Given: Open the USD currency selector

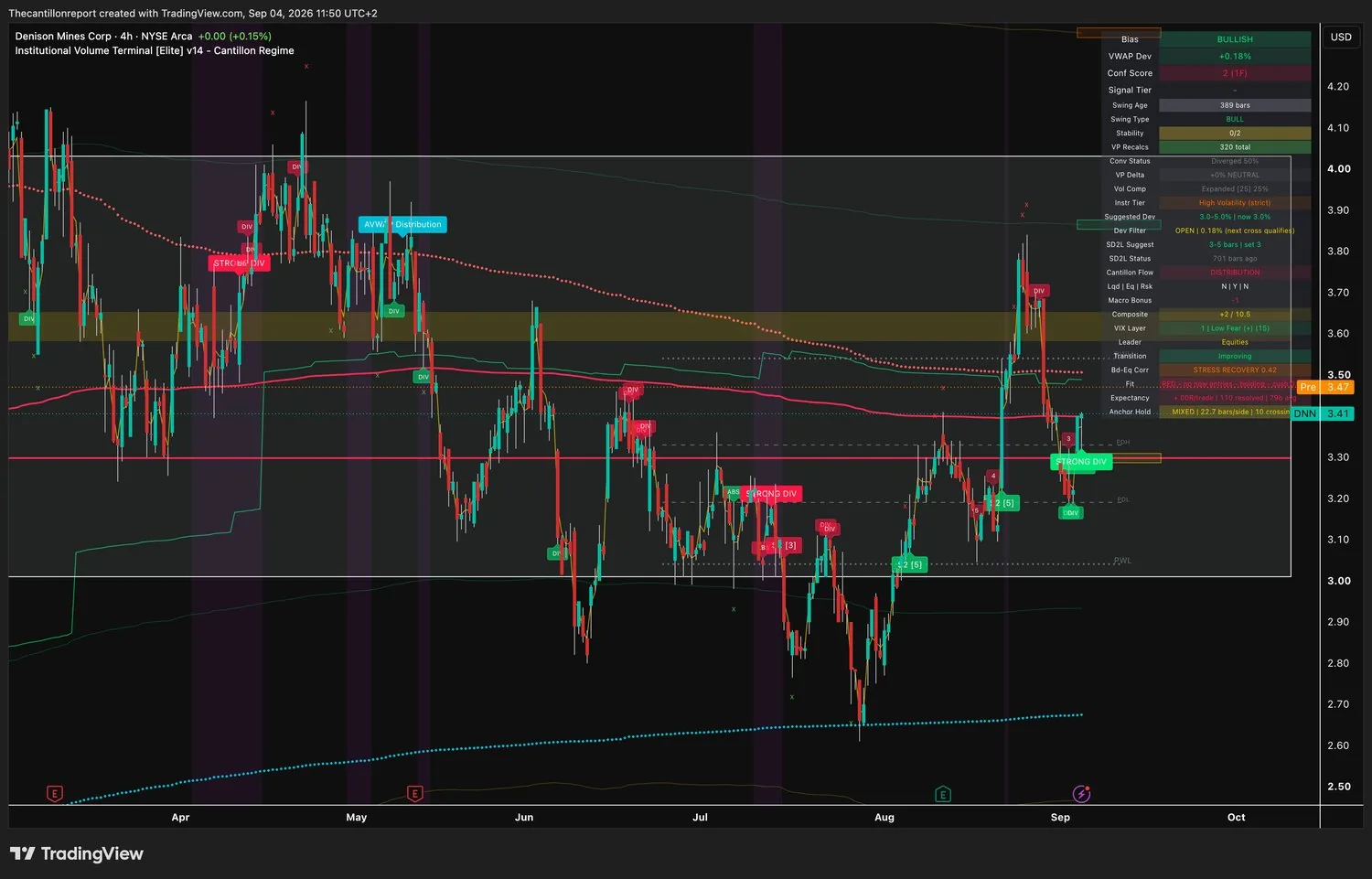Looking at the screenshot, I should (1341, 38).
